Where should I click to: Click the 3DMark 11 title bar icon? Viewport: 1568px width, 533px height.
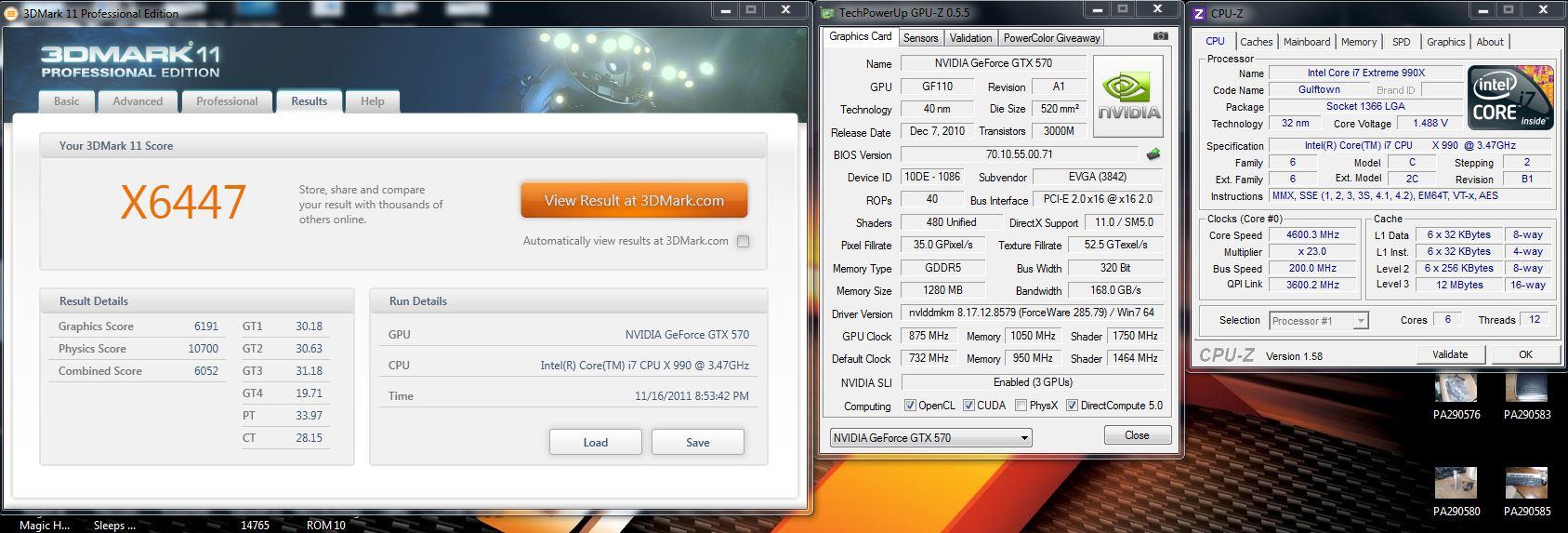(11, 13)
